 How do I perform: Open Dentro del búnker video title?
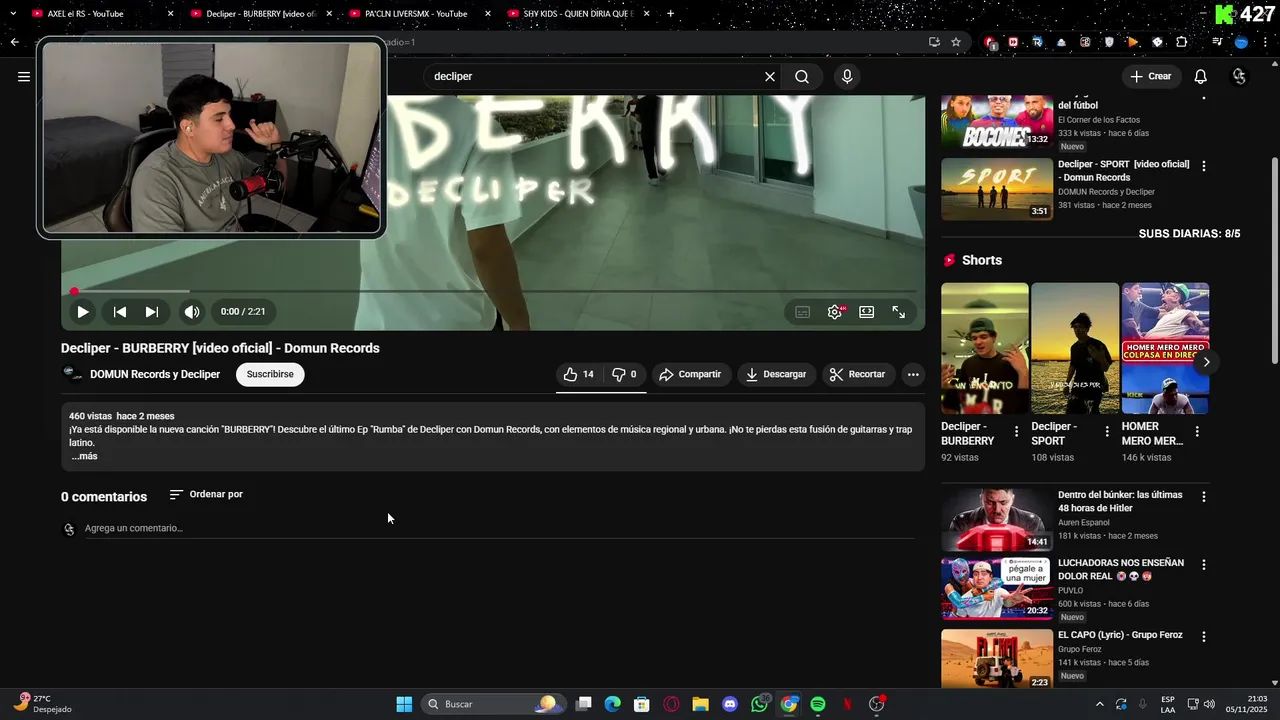point(1120,501)
